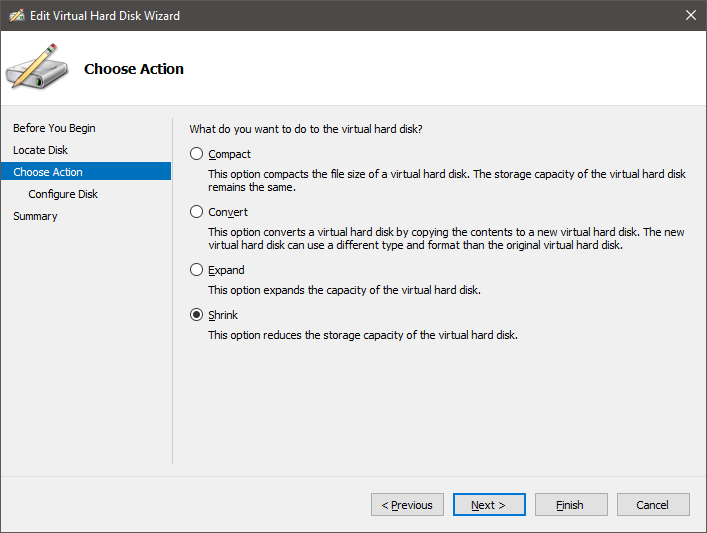
Task: Click the 'What do you want to do' question
Action: [306, 129]
